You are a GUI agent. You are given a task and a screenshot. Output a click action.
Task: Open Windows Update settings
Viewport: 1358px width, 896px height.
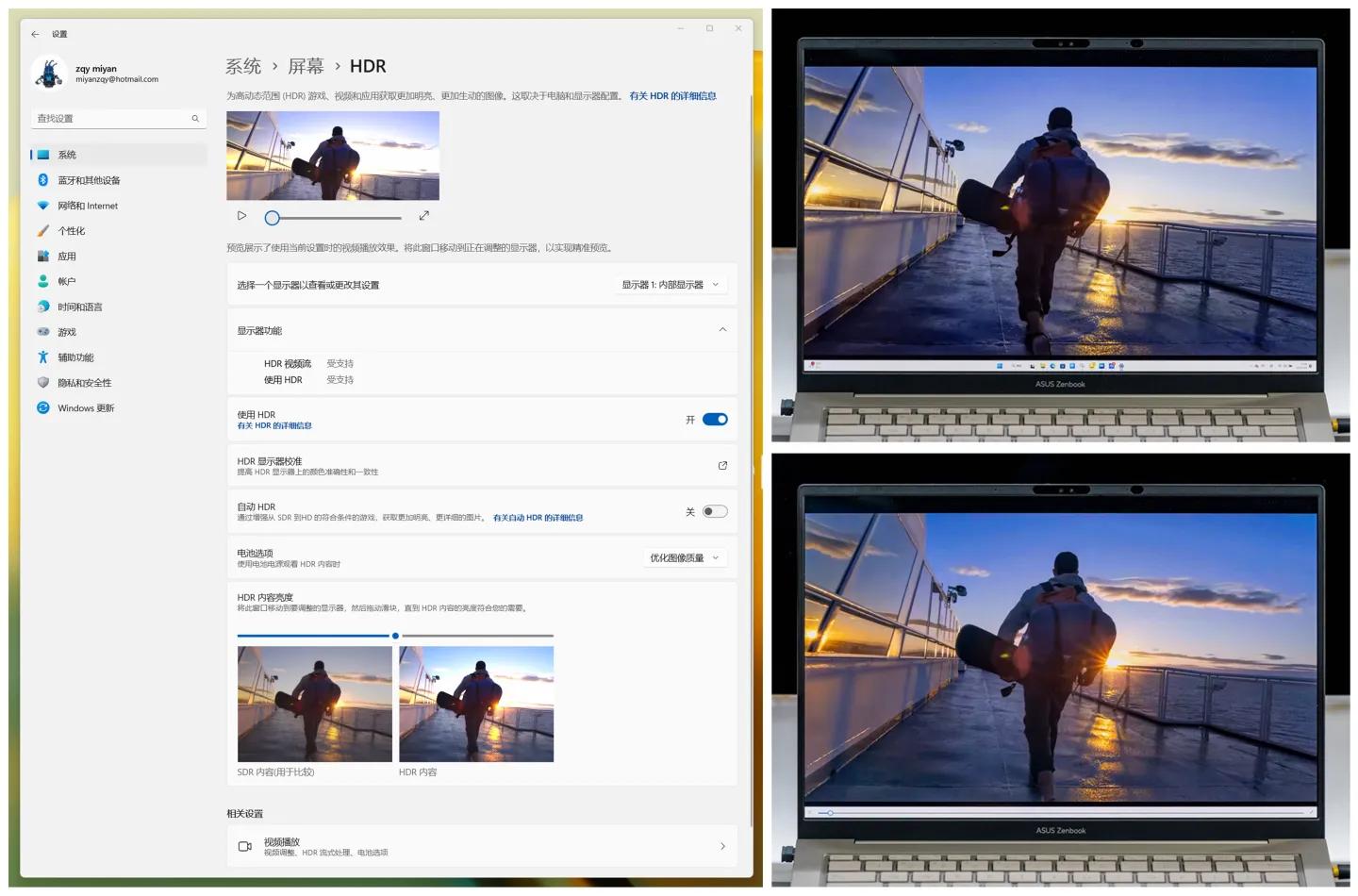86,407
